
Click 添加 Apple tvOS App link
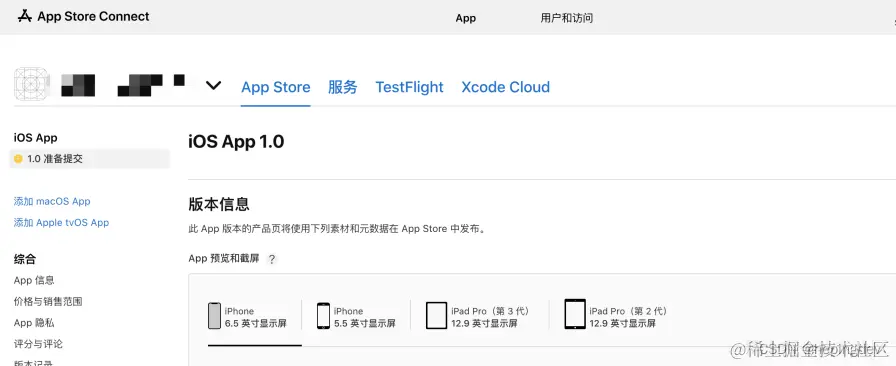[61, 222]
